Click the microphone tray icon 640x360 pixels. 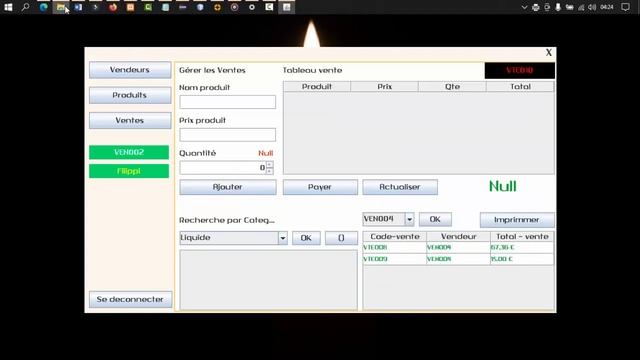click(558, 7)
